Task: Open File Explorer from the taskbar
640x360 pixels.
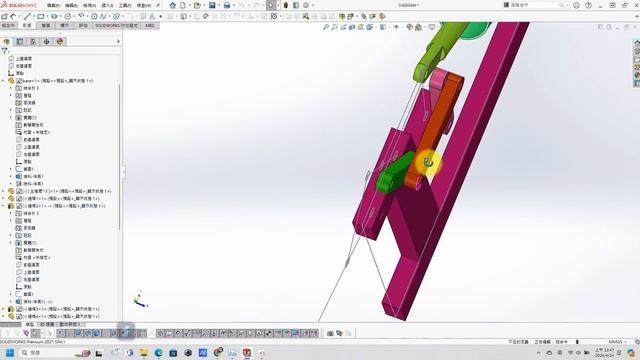Action: [x=144, y=353]
